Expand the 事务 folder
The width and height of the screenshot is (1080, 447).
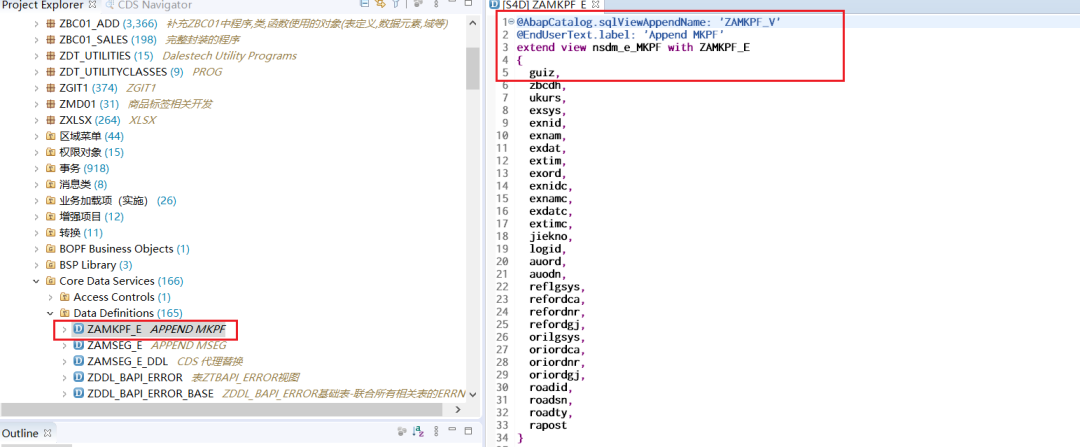coord(37,168)
